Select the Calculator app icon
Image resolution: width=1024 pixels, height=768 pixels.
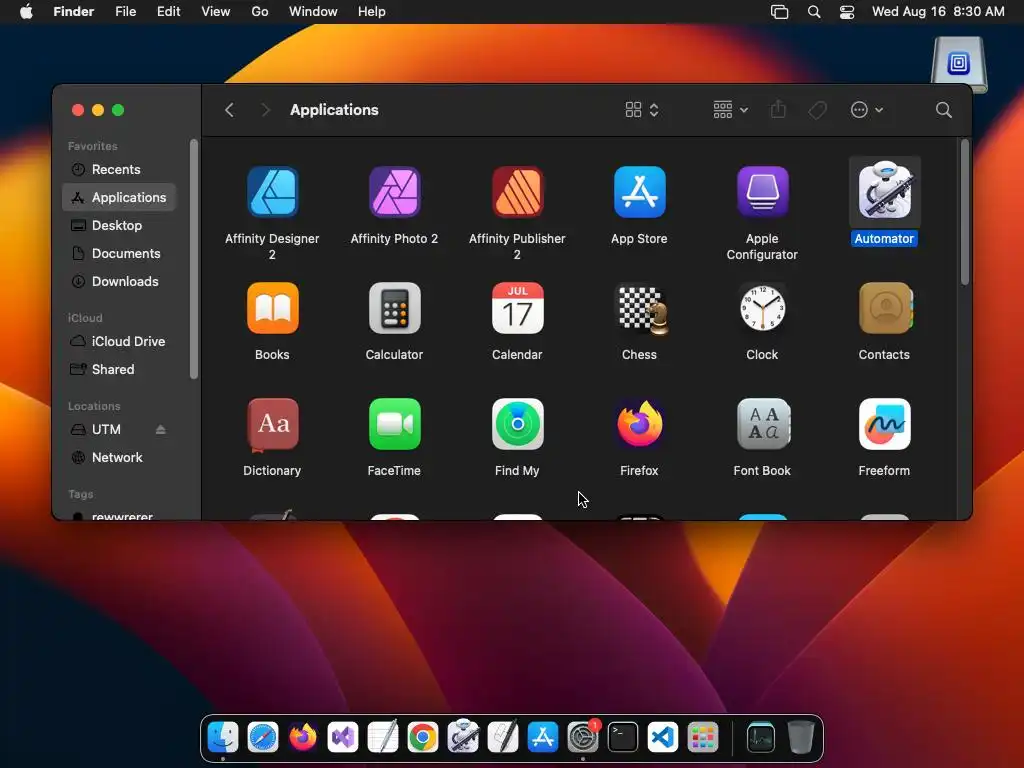[x=394, y=308]
